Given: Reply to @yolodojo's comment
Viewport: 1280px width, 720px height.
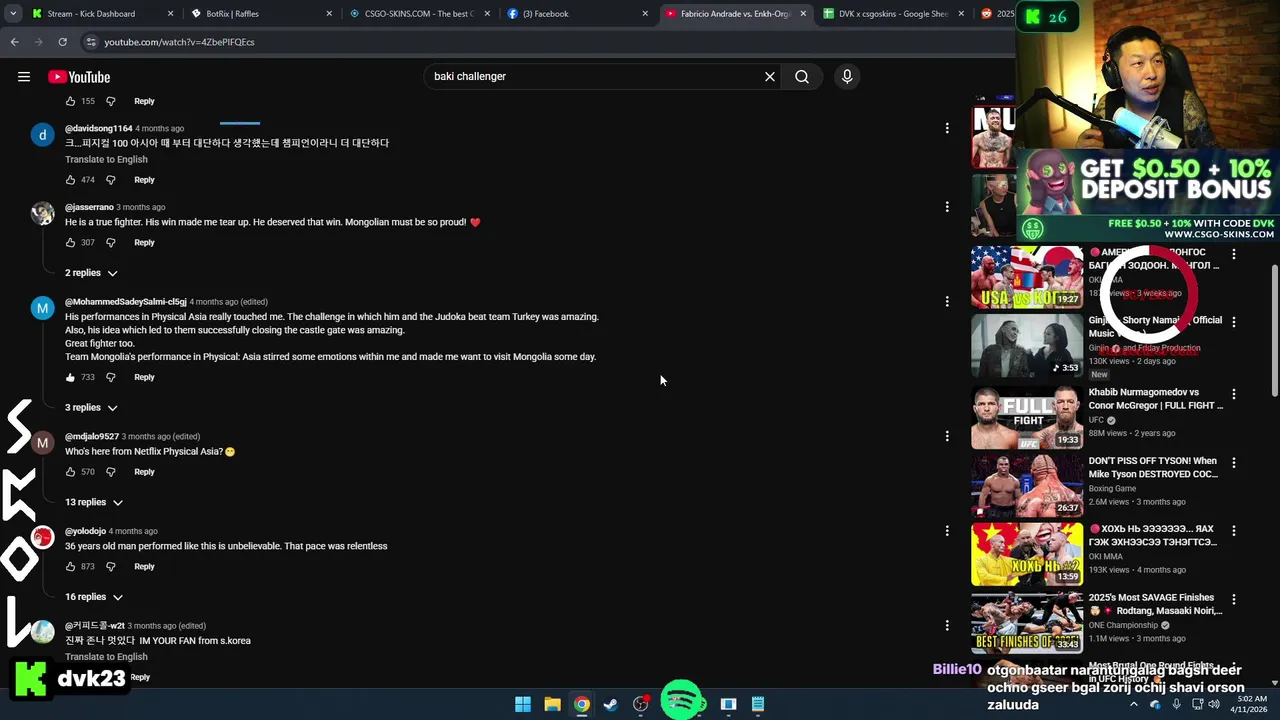Looking at the screenshot, I should tap(144, 567).
